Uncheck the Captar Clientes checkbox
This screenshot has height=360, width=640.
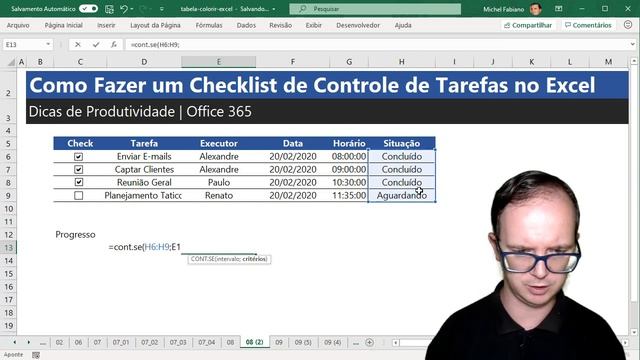pos(78,169)
